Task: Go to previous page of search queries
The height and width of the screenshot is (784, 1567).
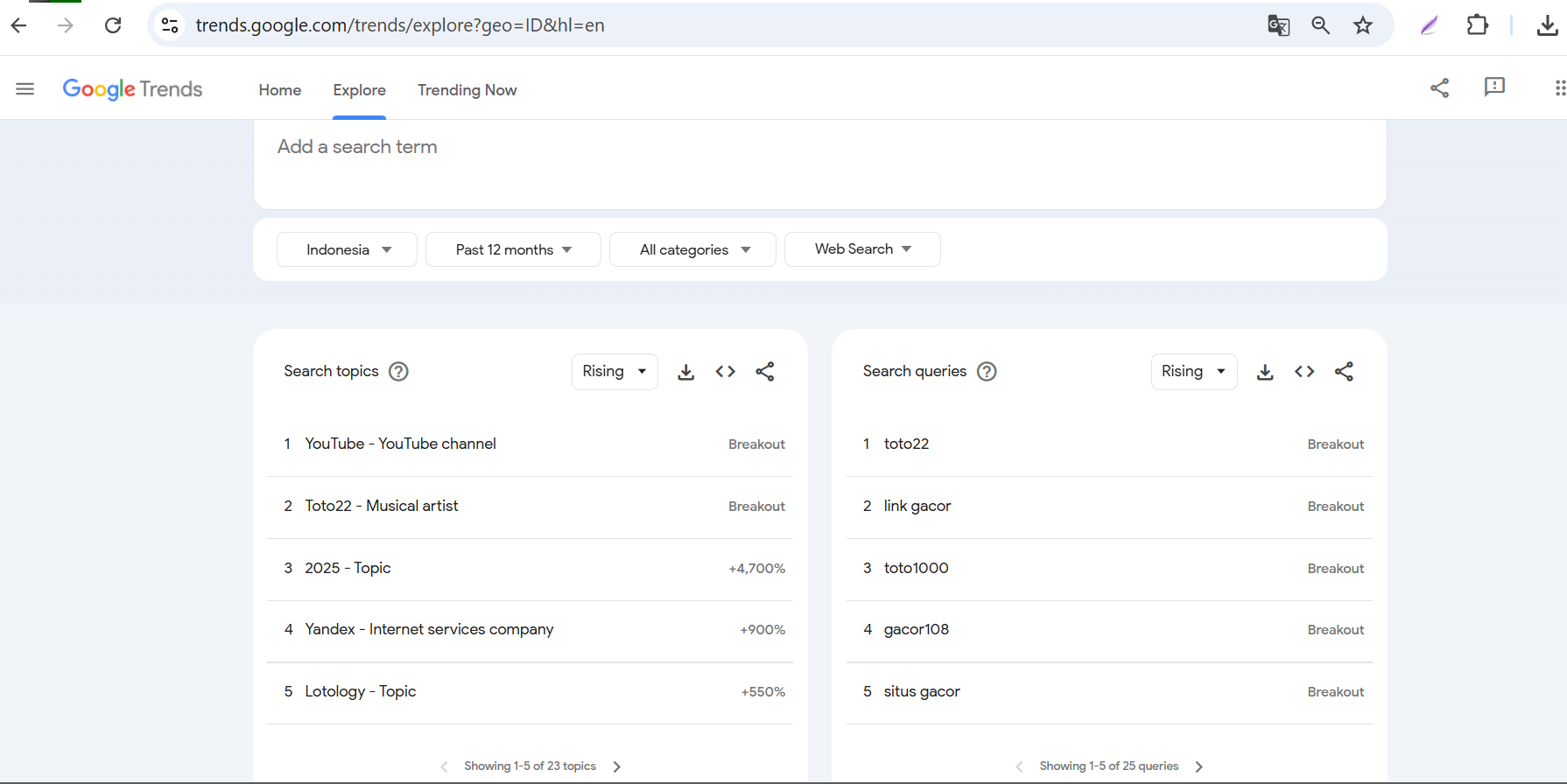Action: tap(1019, 766)
